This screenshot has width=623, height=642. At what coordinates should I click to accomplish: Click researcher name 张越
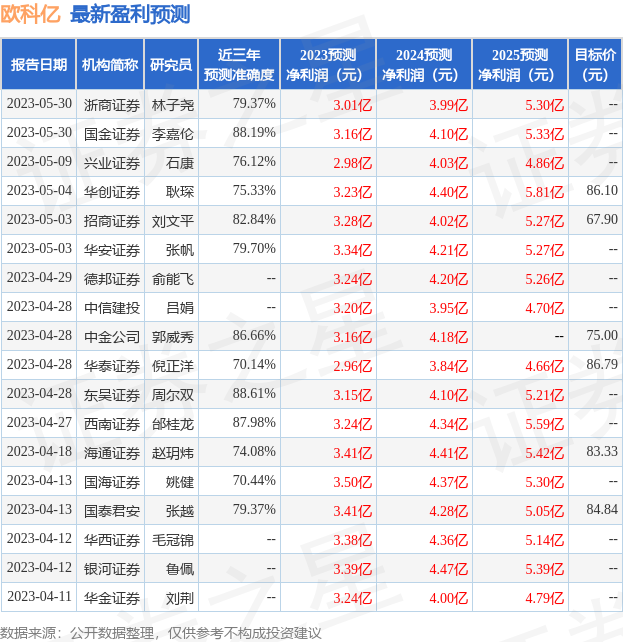(x=180, y=511)
